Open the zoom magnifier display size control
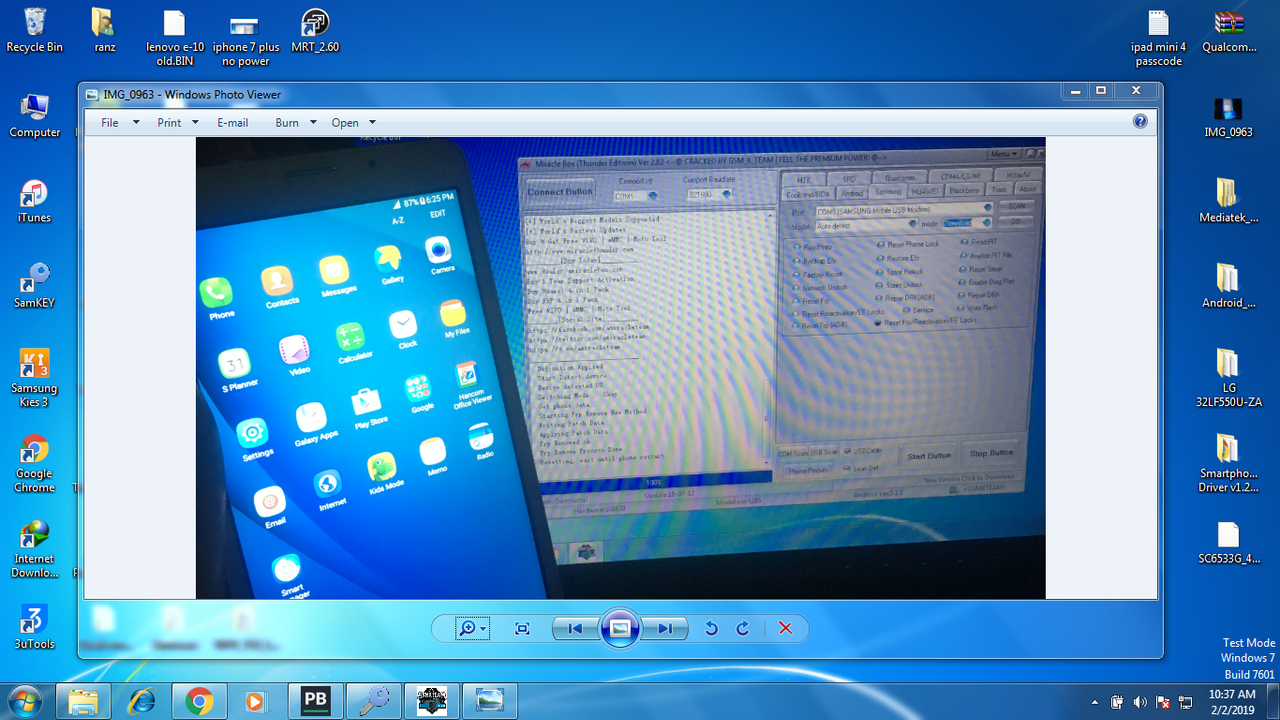This screenshot has width=1280, height=720. point(472,628)
